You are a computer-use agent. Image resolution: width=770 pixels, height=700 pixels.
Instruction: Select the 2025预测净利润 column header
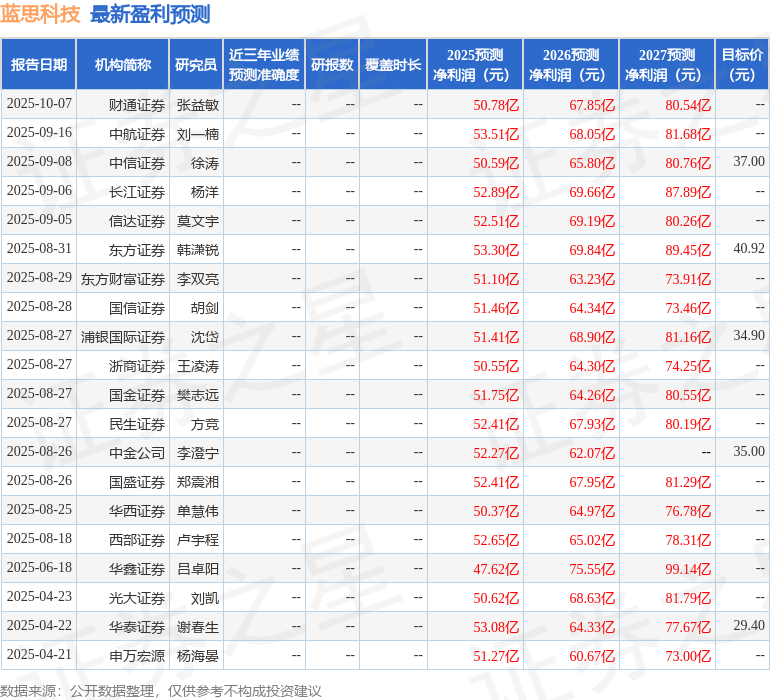475,65
